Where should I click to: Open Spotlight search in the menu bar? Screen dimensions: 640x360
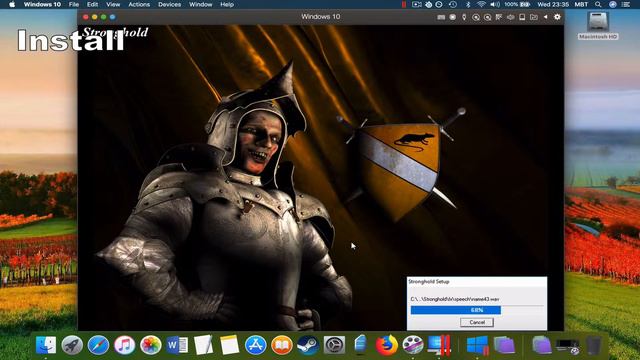[x=598, y=4]
